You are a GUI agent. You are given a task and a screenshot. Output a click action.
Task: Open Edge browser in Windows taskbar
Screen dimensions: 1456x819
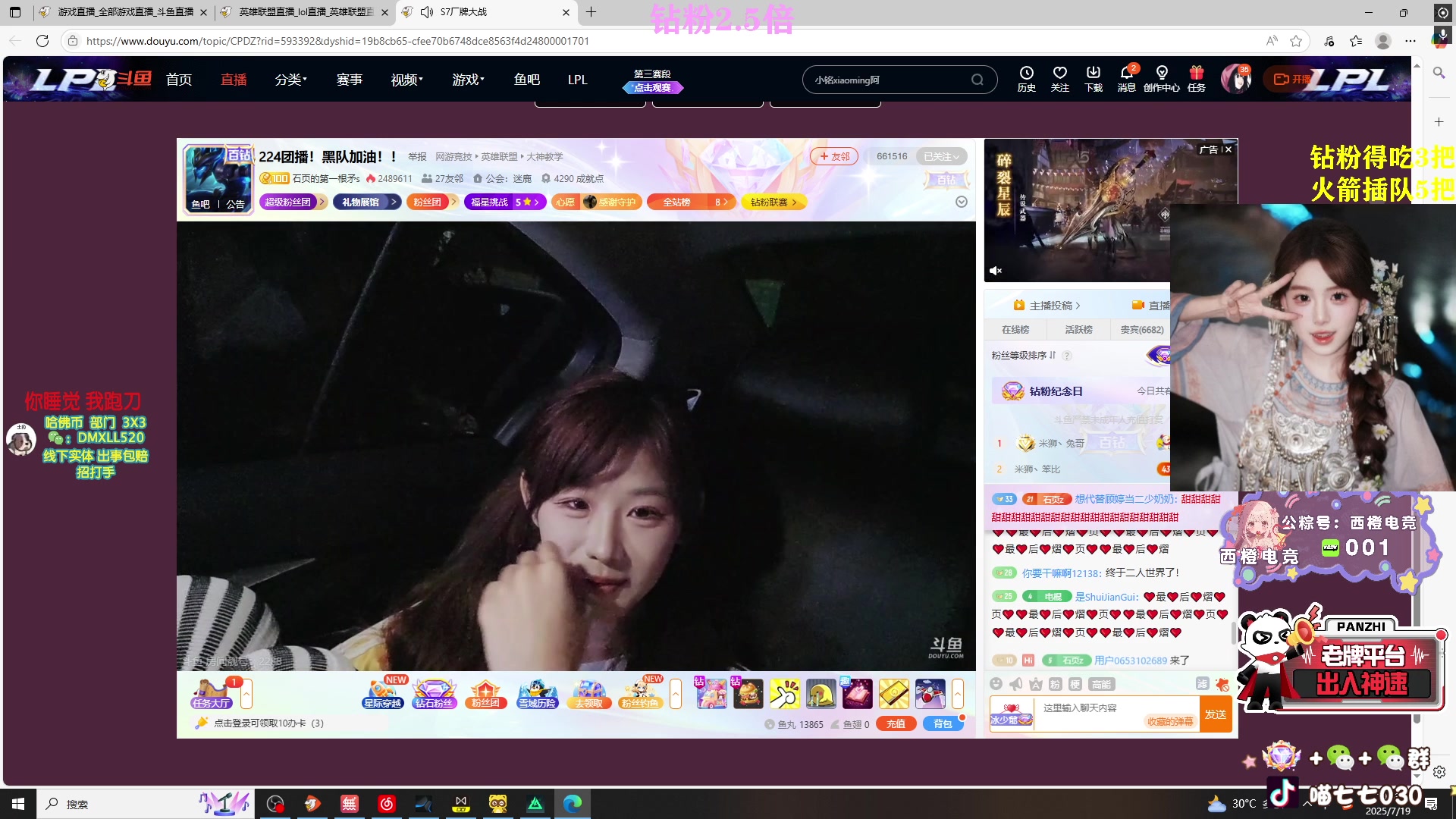[573, 804]
